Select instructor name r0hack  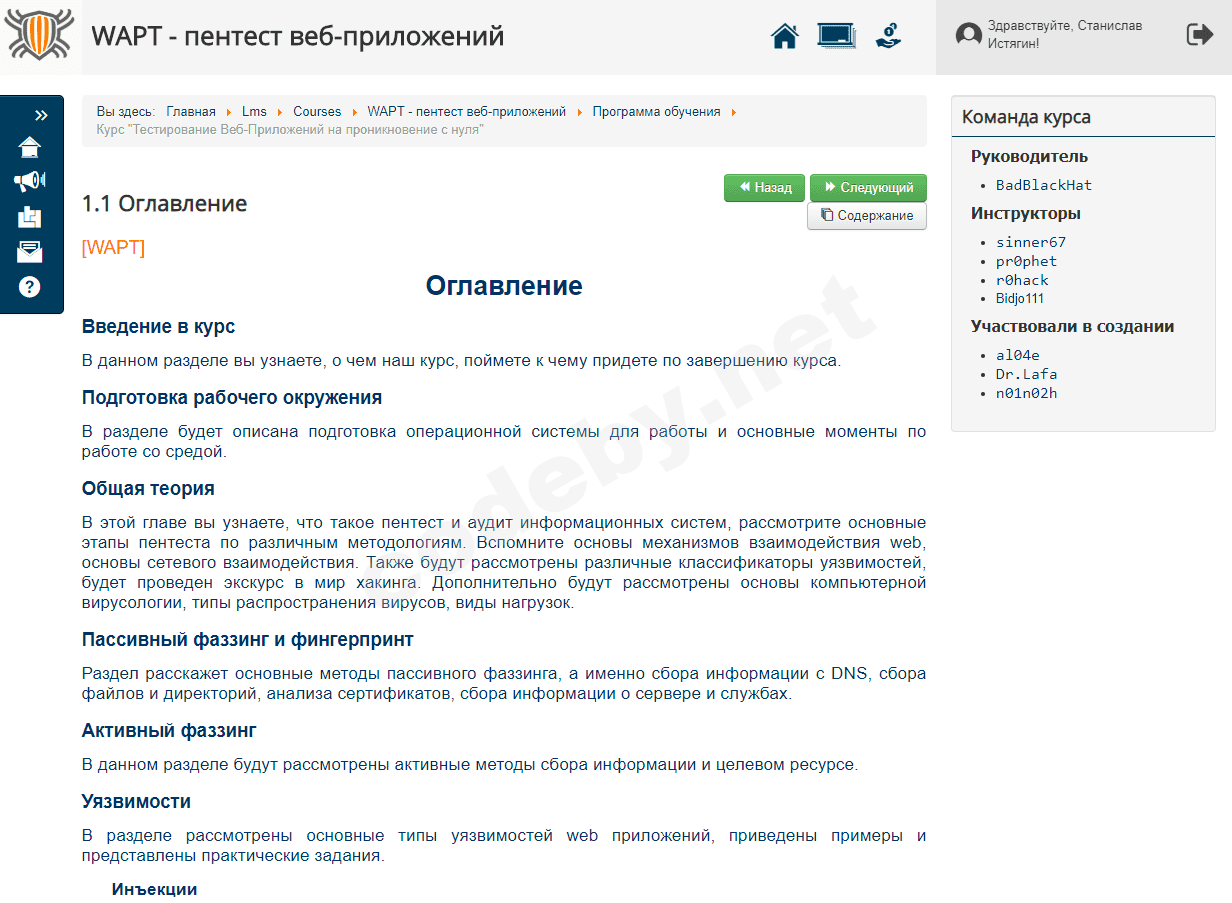(x=1022, y=280)
